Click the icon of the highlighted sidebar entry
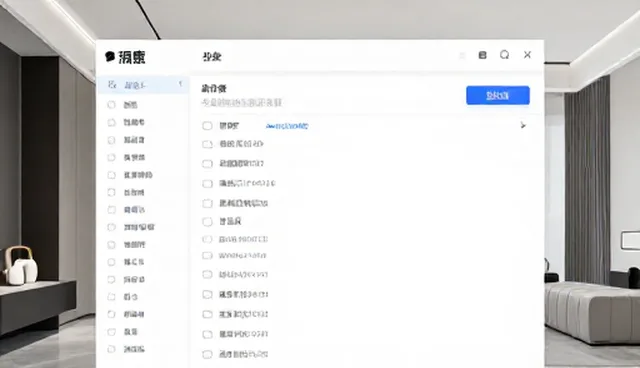 pyautogui.click(x=112, y=84)
